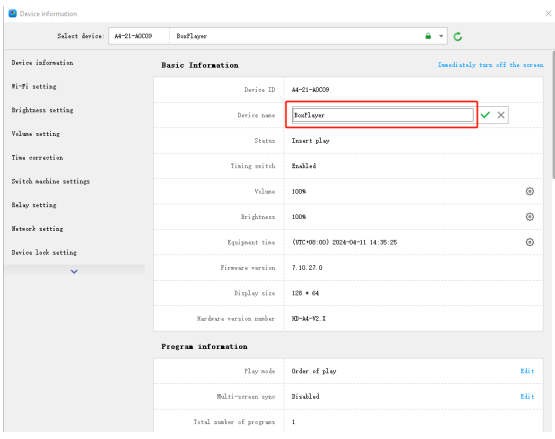Screen dimensions: 555x439
Task: Open Wi-Fi setting in sidebar
Action: coord(34,86)
